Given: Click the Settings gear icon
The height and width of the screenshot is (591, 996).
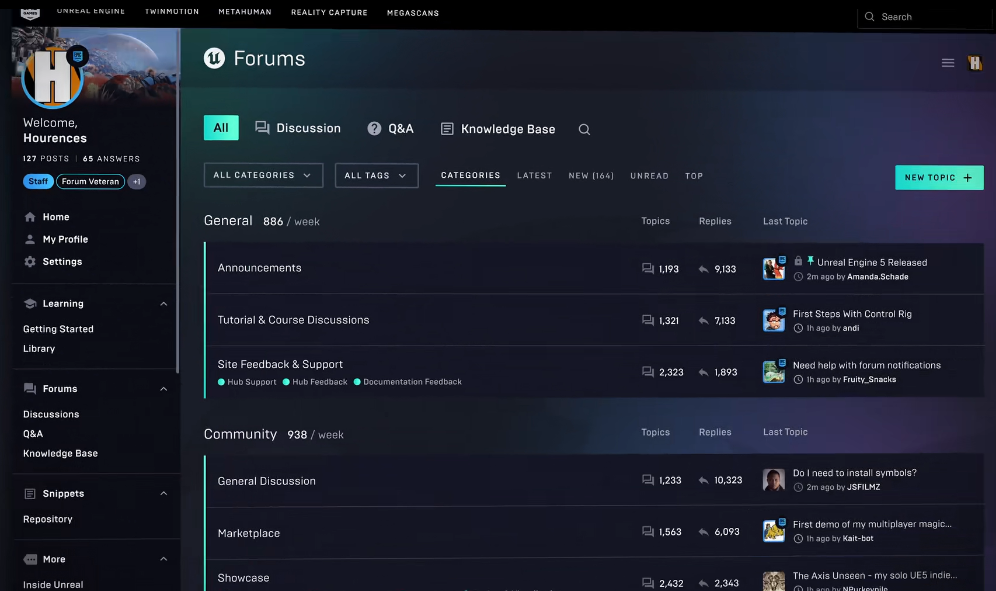Looking at the screenshot, I should coord(30,261).
